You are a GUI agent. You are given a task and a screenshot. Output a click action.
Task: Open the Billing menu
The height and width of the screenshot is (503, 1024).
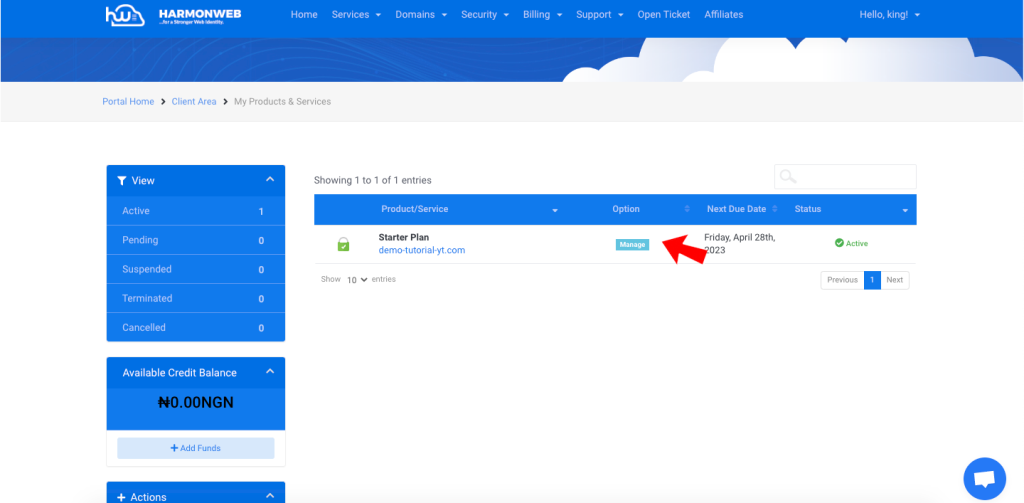[x=542, y=15]
